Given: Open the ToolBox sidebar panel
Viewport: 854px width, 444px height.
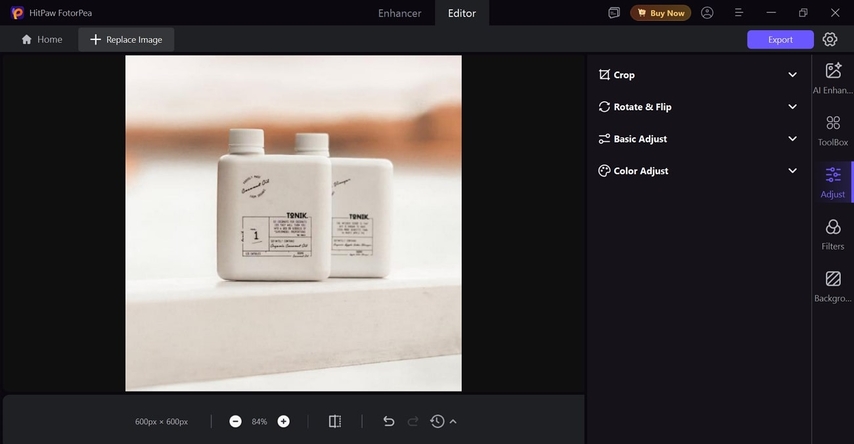Looking at the screenshot, I should click(x=832, y=130).
